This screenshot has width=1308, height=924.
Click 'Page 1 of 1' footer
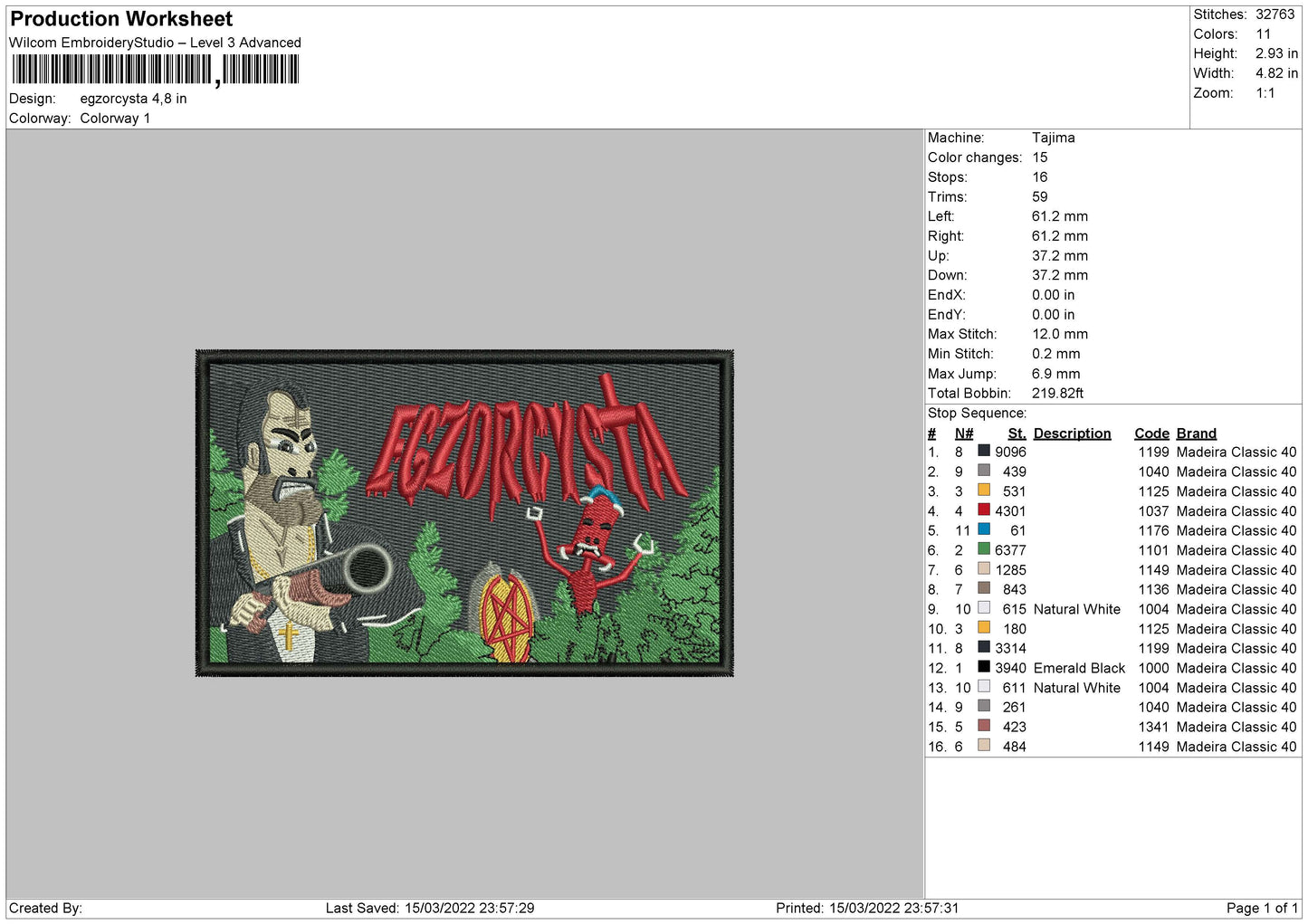(x=1262, y=908)
